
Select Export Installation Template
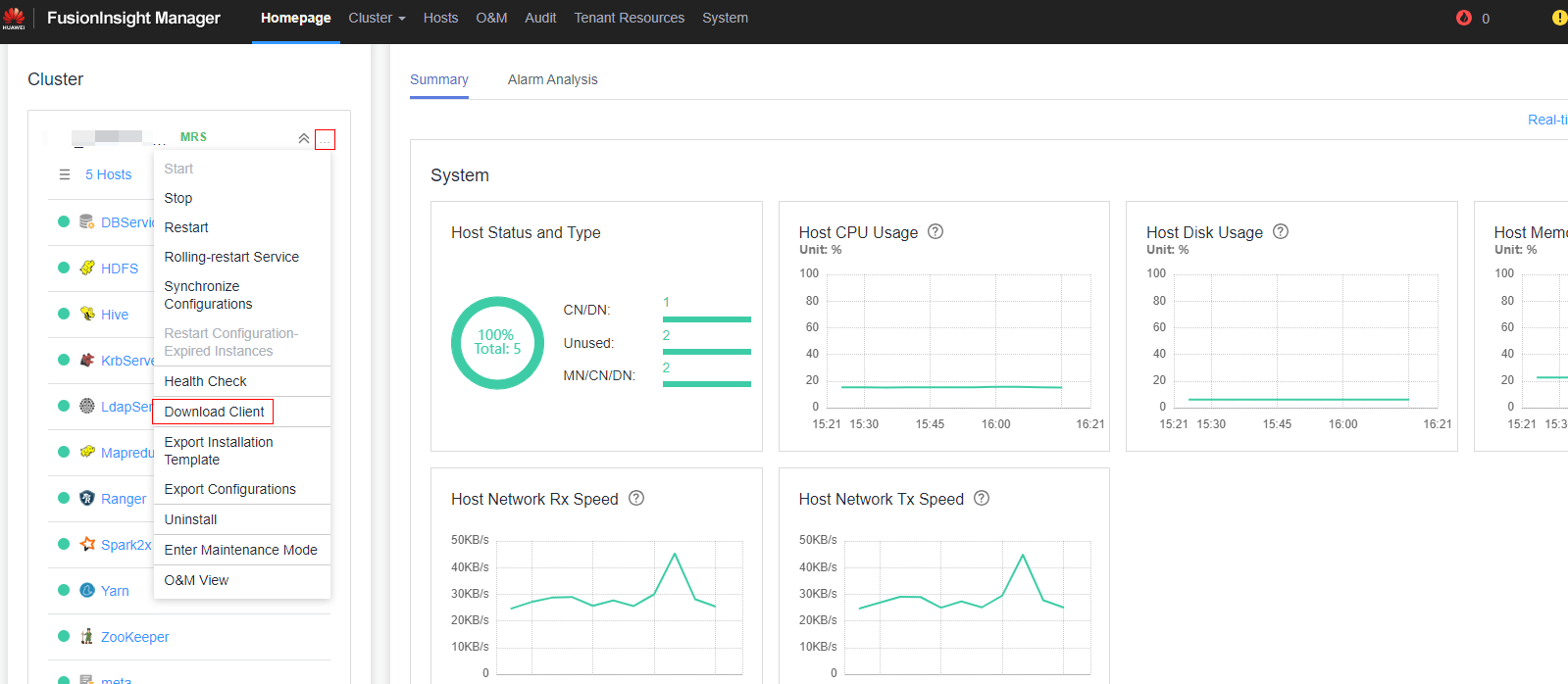[x=219, y=451]
